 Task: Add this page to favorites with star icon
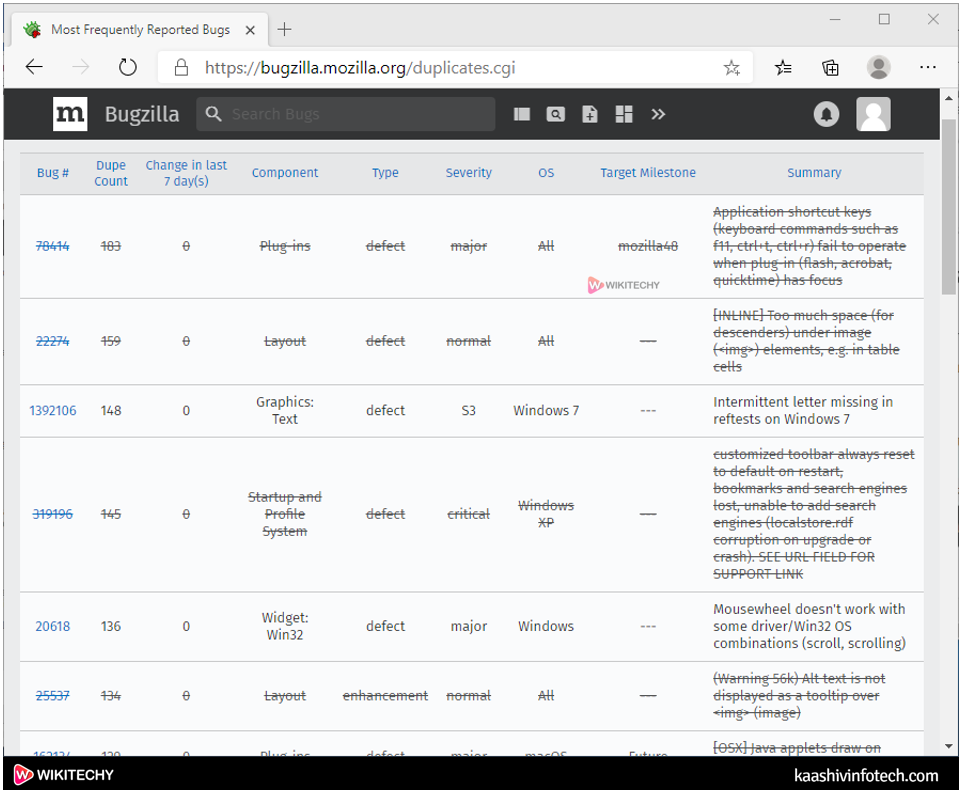pos(732,68)
